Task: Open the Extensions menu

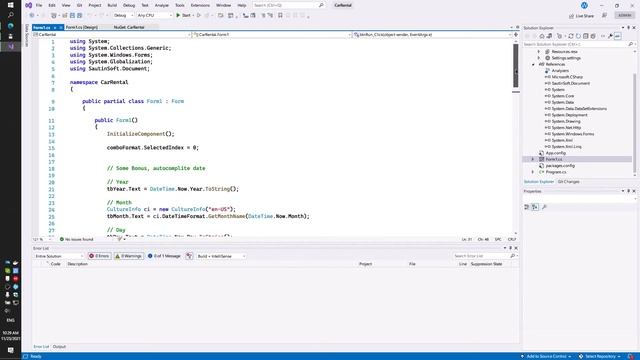Action: pos(200,5)
